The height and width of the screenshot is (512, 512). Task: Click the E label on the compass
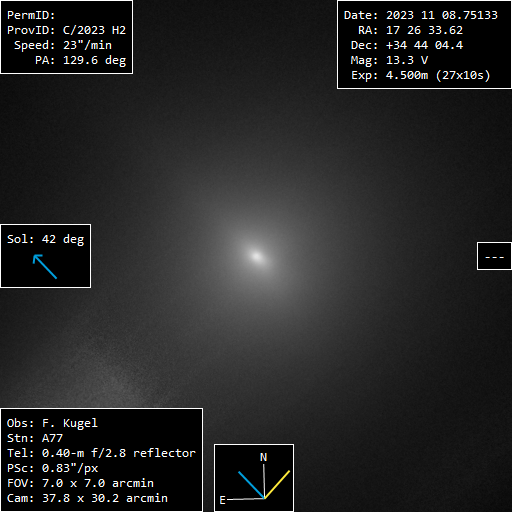222,500
